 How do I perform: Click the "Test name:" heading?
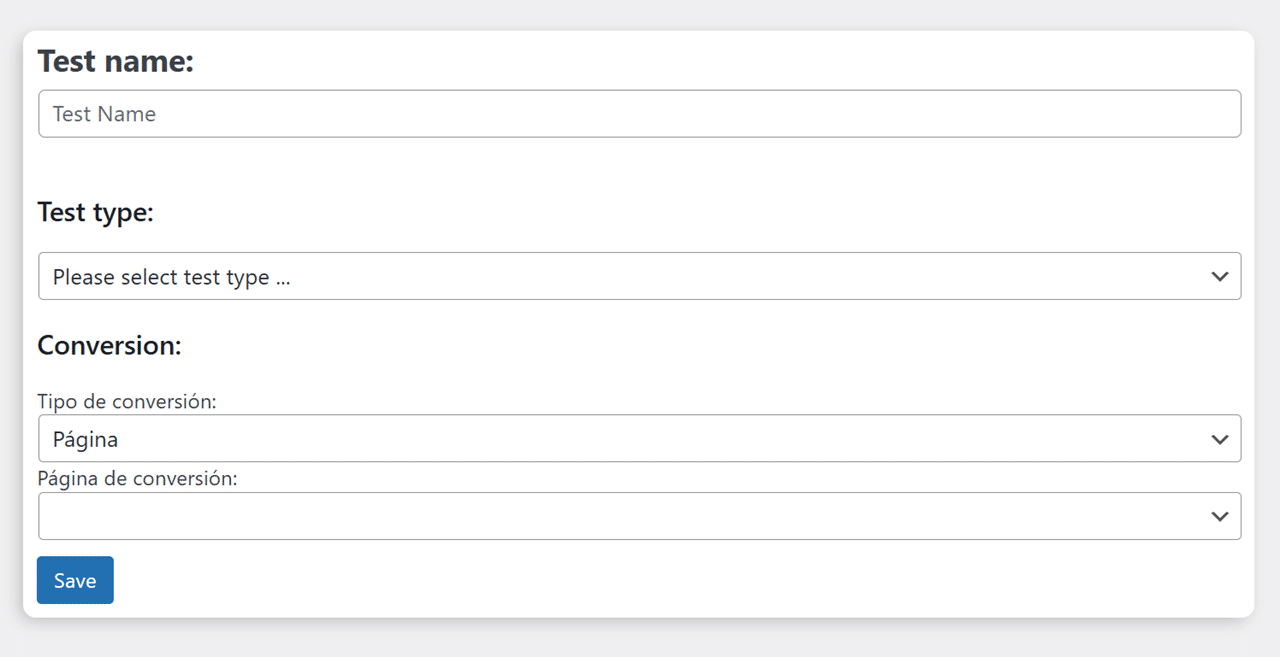(115, 62)
